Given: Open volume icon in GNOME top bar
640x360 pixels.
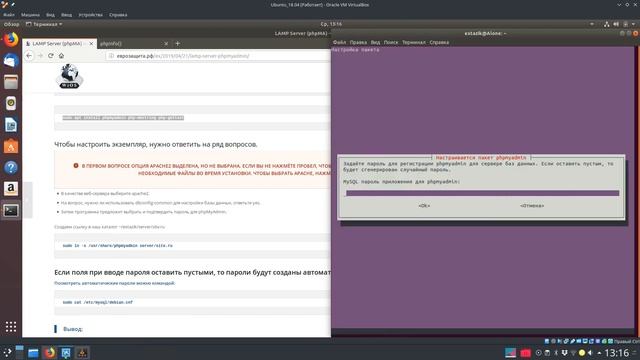Looking at the screenshot, I should (616, 24).
